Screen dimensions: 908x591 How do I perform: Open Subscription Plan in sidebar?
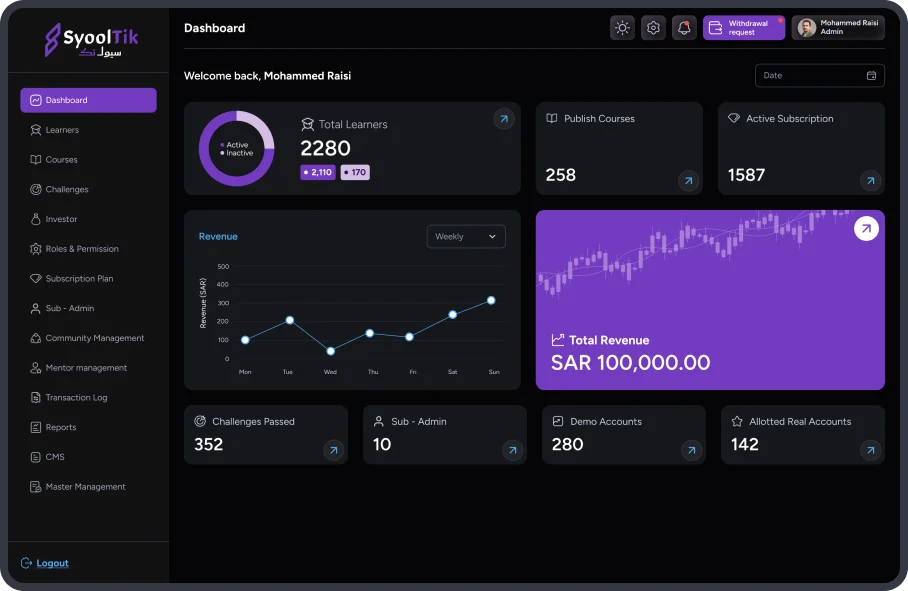79,279
